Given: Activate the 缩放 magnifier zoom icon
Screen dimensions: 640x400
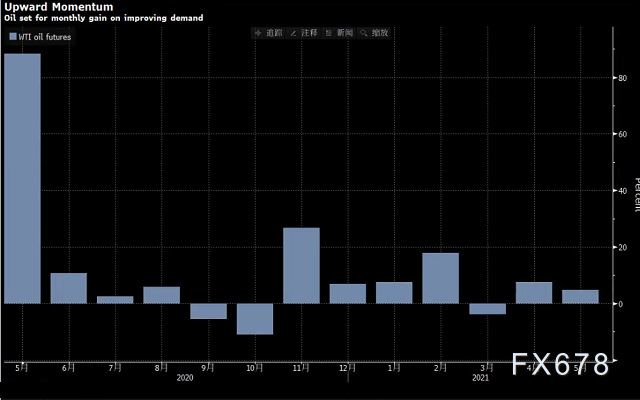Looking at the screenshot, I should click(x=363, y=33).
